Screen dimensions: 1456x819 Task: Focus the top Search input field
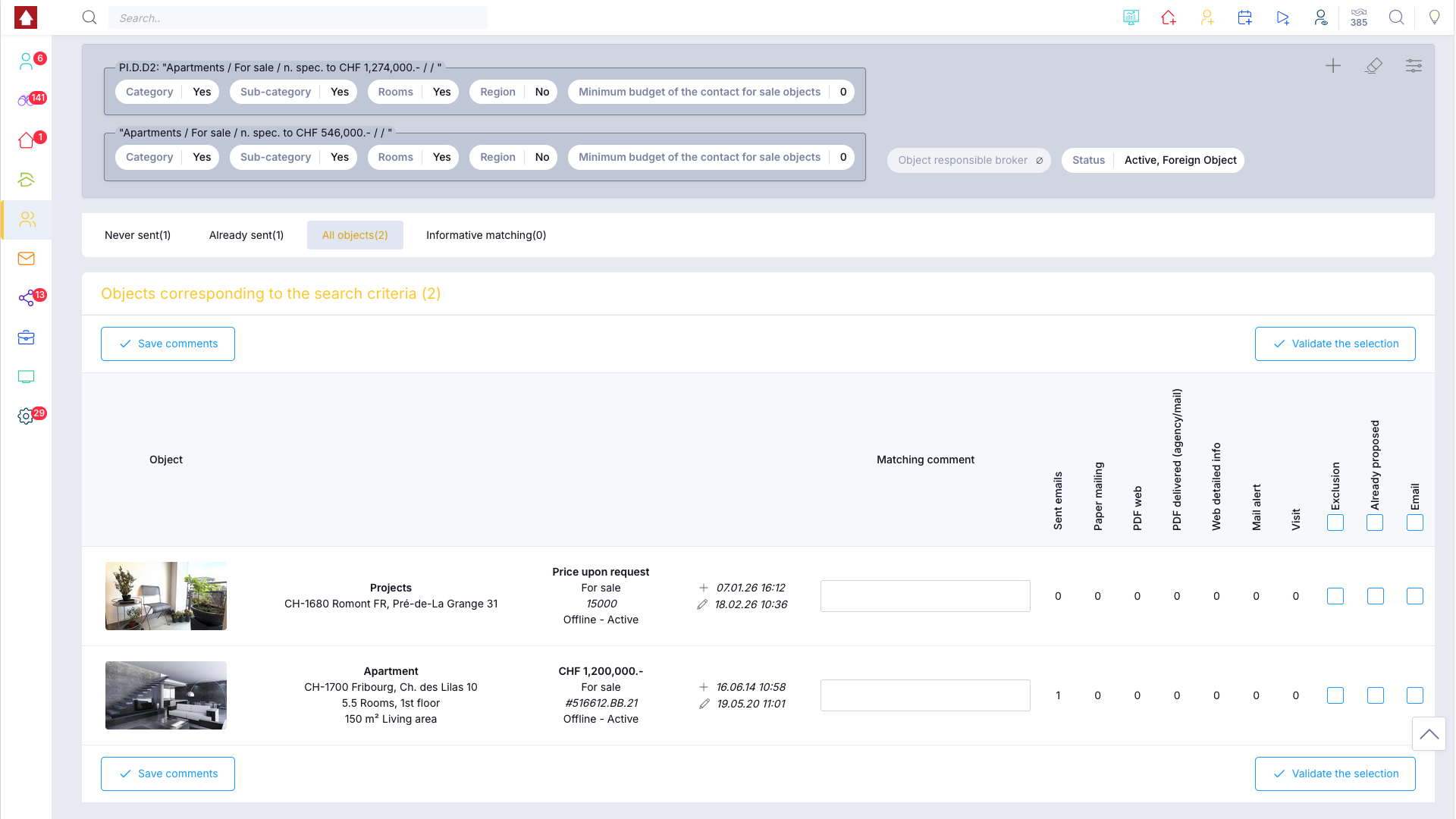[x=298, y=17]
